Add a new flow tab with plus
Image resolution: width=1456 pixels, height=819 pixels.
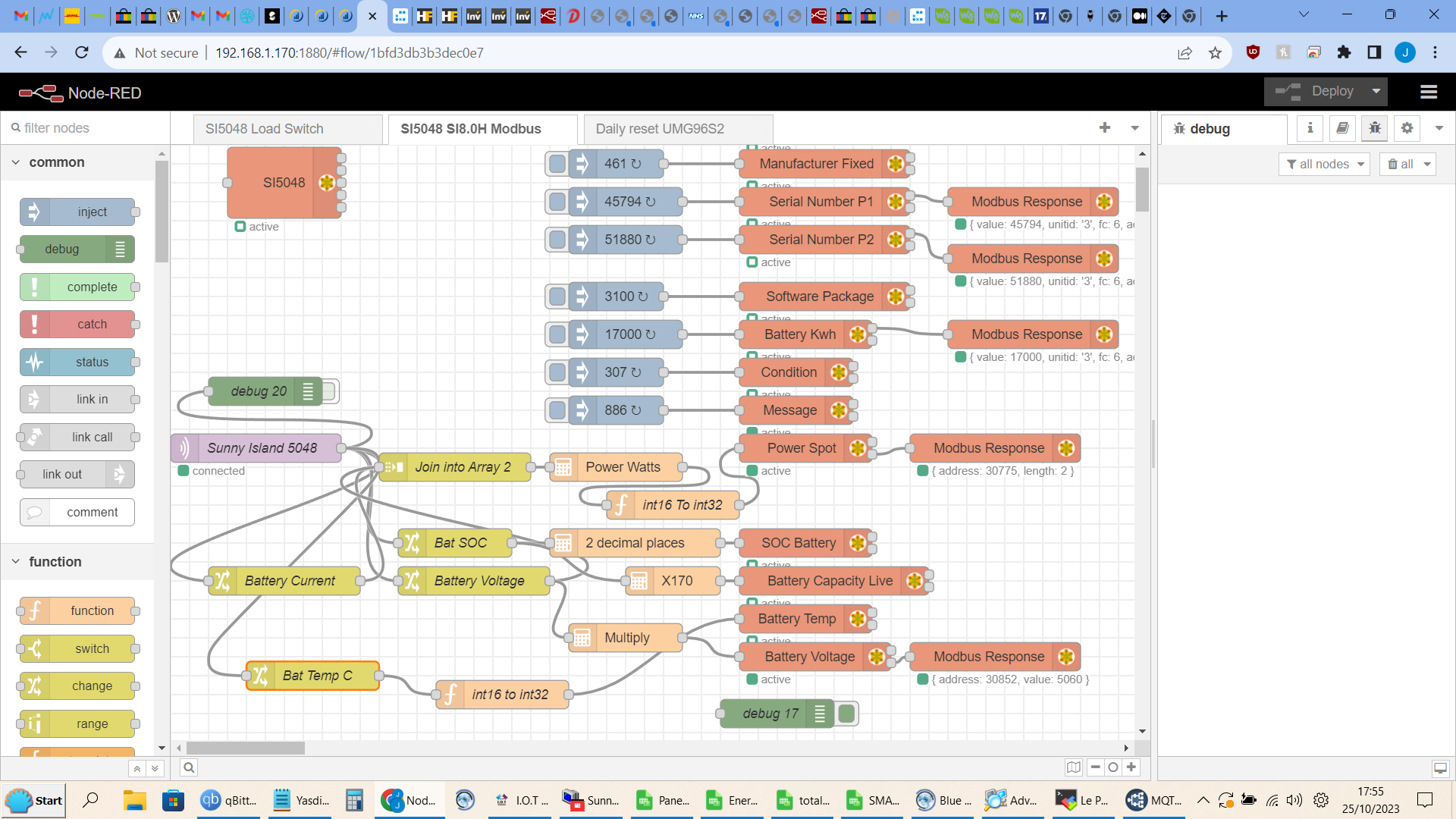coord(1105,128)
